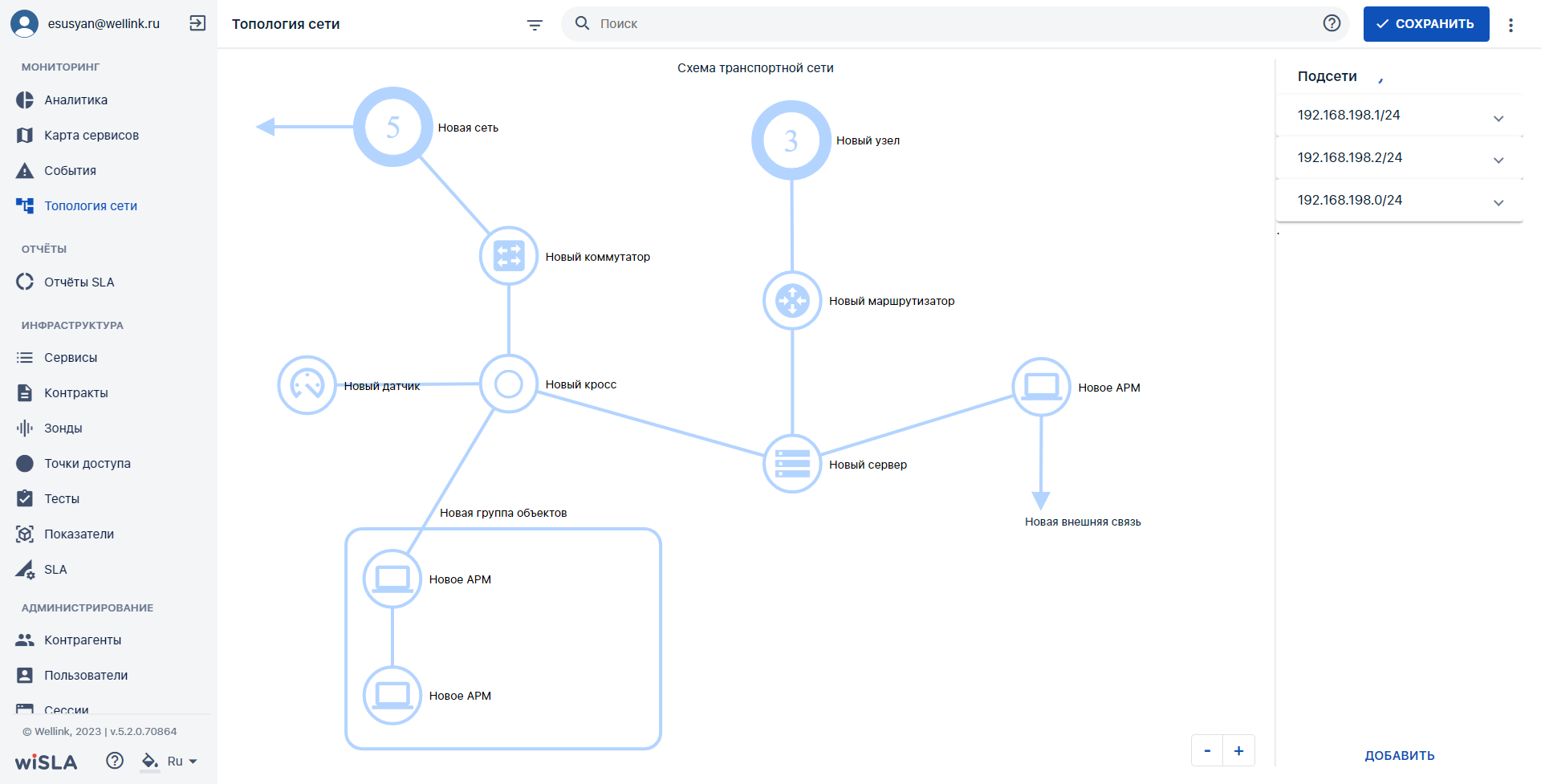Screen dimensions: 1541x784
Task: Click the Сохранить button
Action: click(1426, 24)
